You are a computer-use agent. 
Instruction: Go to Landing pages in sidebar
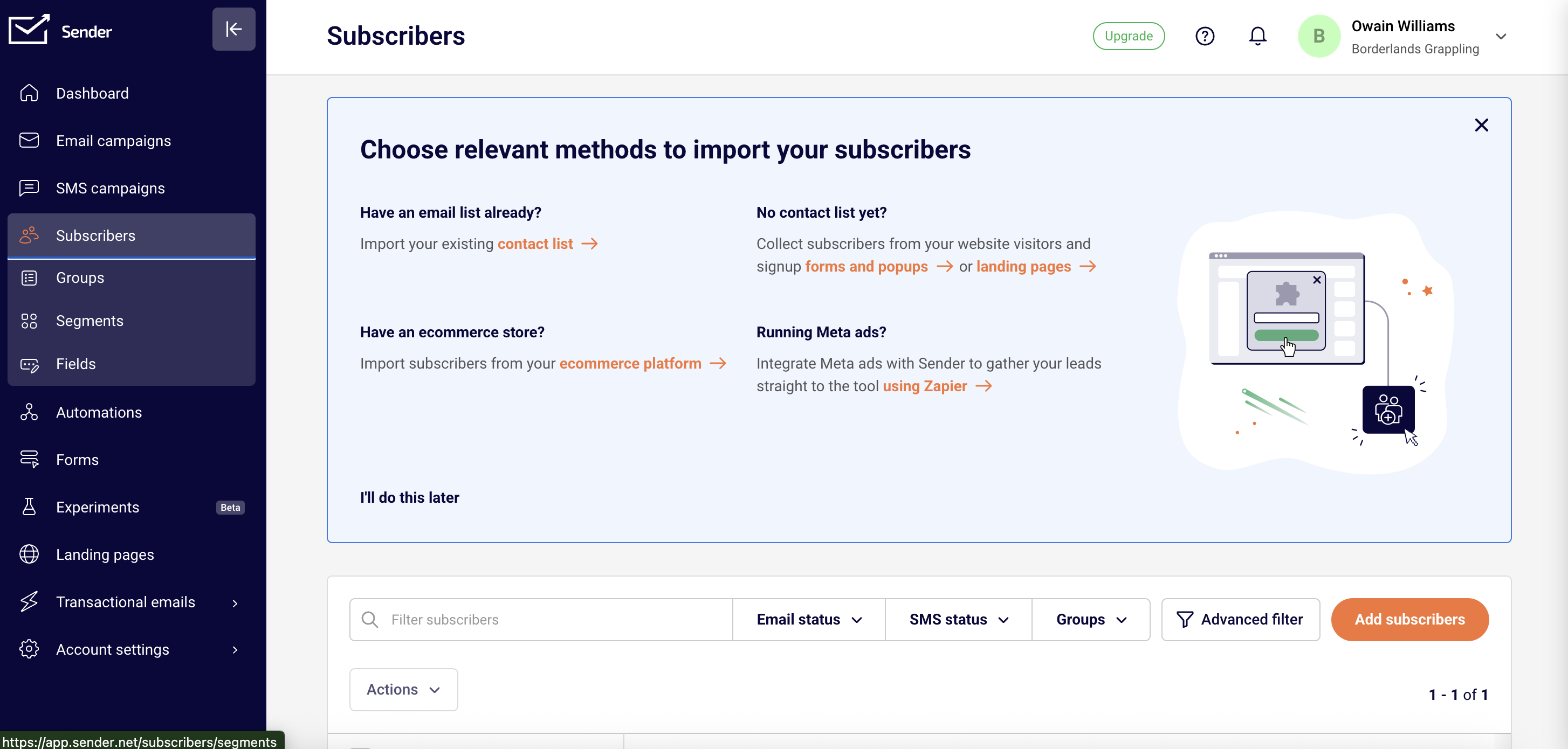(132, 554)
